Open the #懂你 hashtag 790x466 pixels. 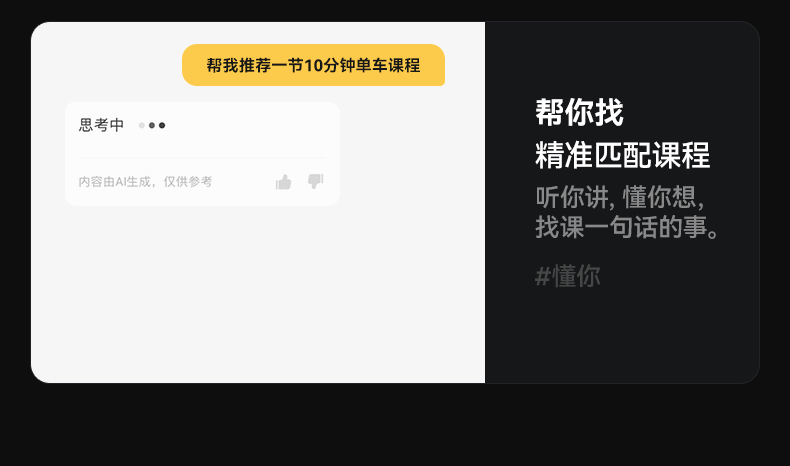567,276
